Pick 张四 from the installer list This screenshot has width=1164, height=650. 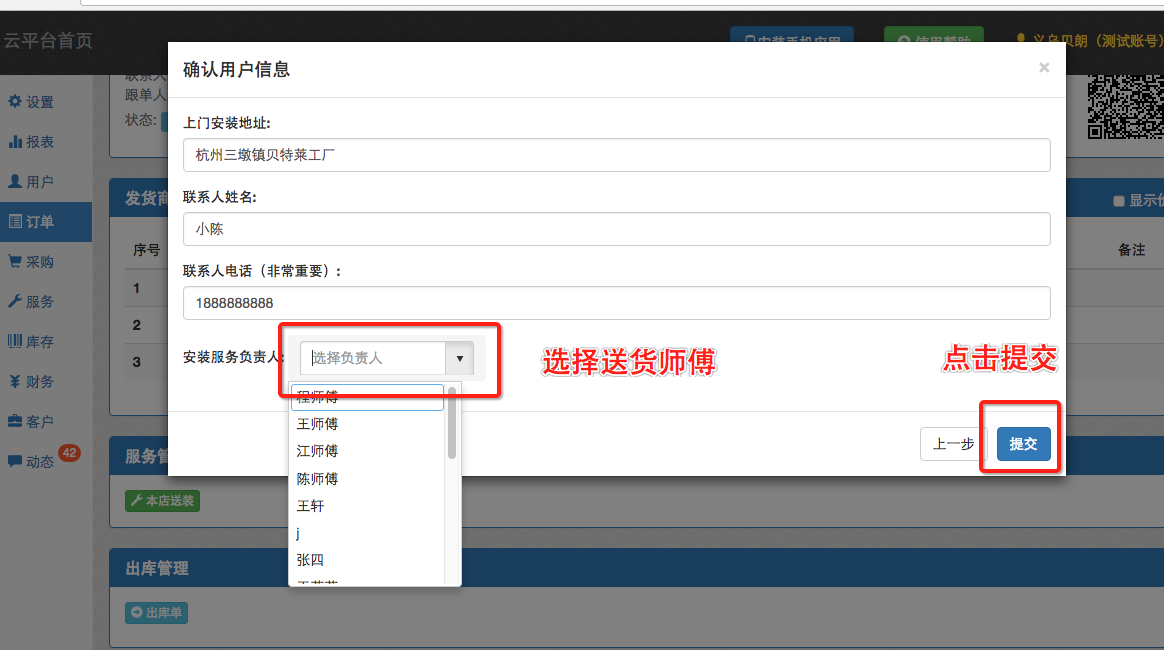pyautogui.click(x=311, y=560)
